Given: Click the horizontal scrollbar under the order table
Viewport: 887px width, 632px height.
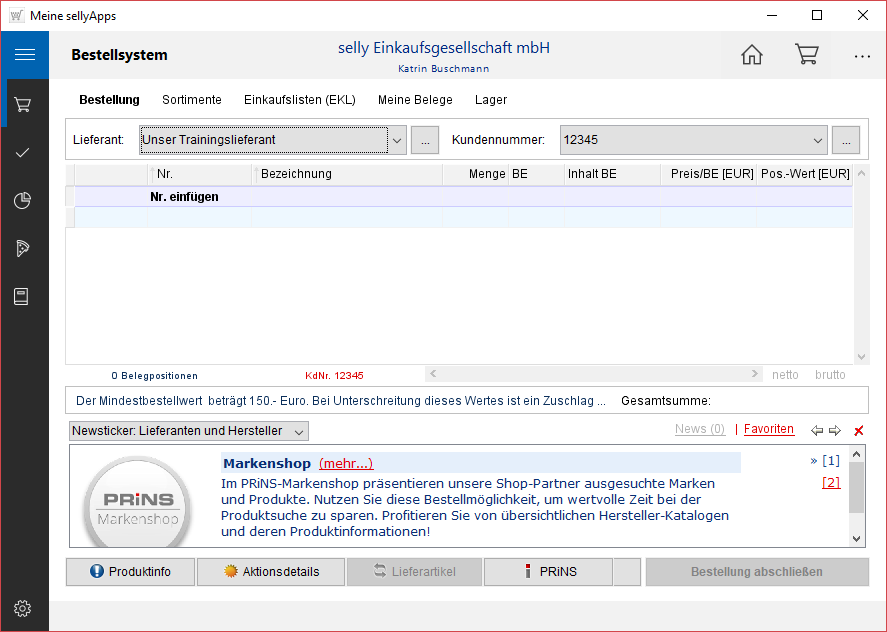Looking at the screenshot, I should (594, 374).
